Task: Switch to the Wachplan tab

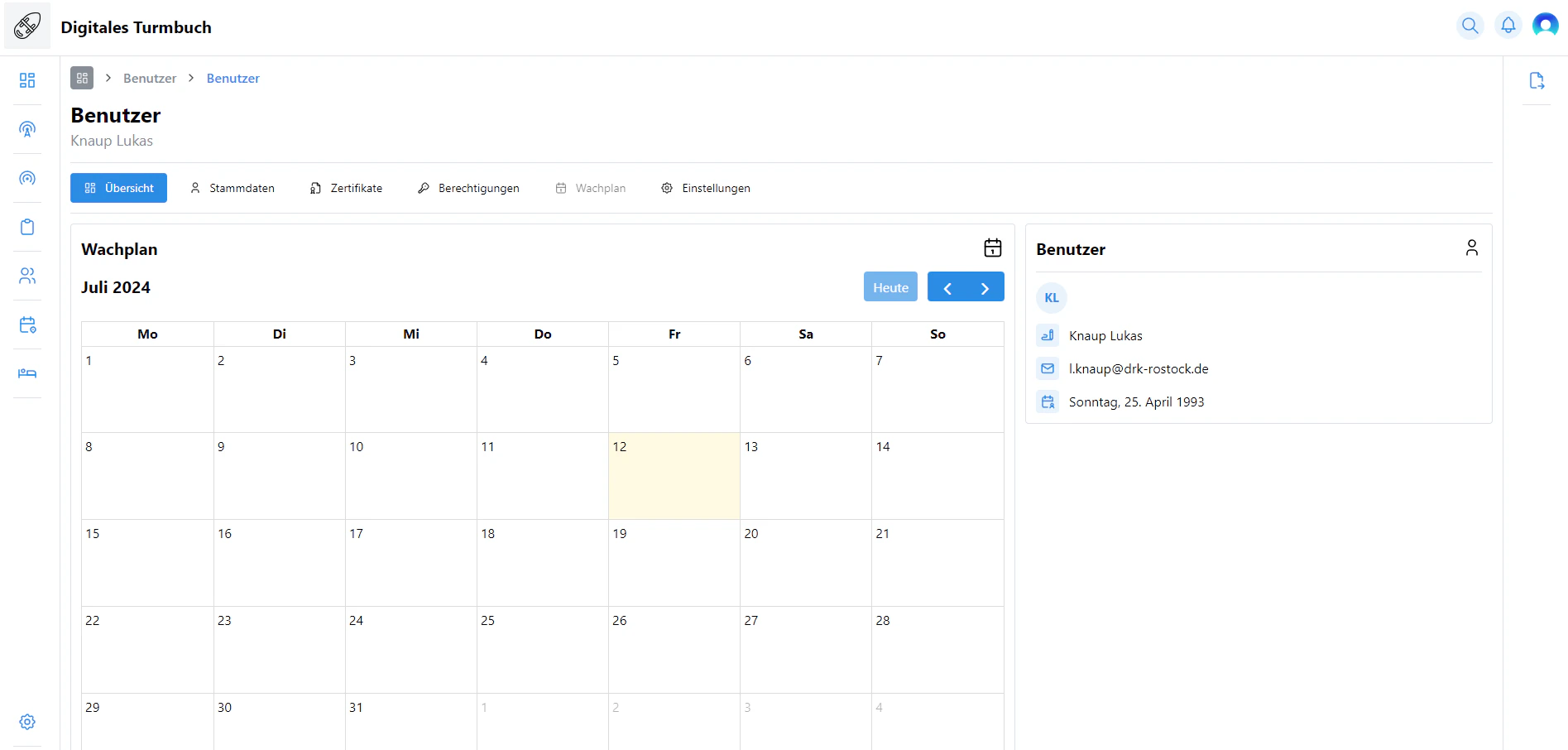Action: 591,188
